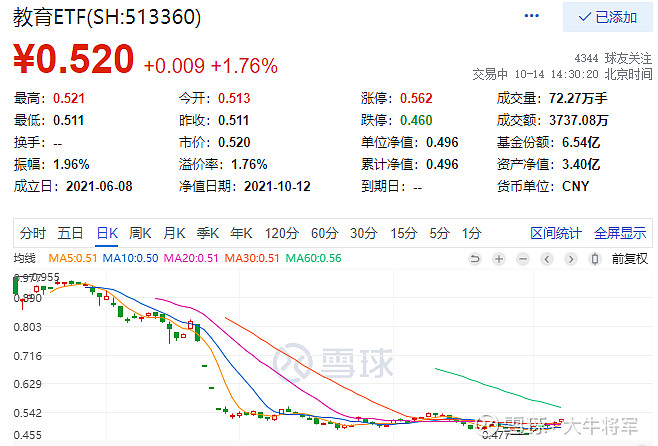
Task: Click the candlestick style icon
Action: [595, 259]
